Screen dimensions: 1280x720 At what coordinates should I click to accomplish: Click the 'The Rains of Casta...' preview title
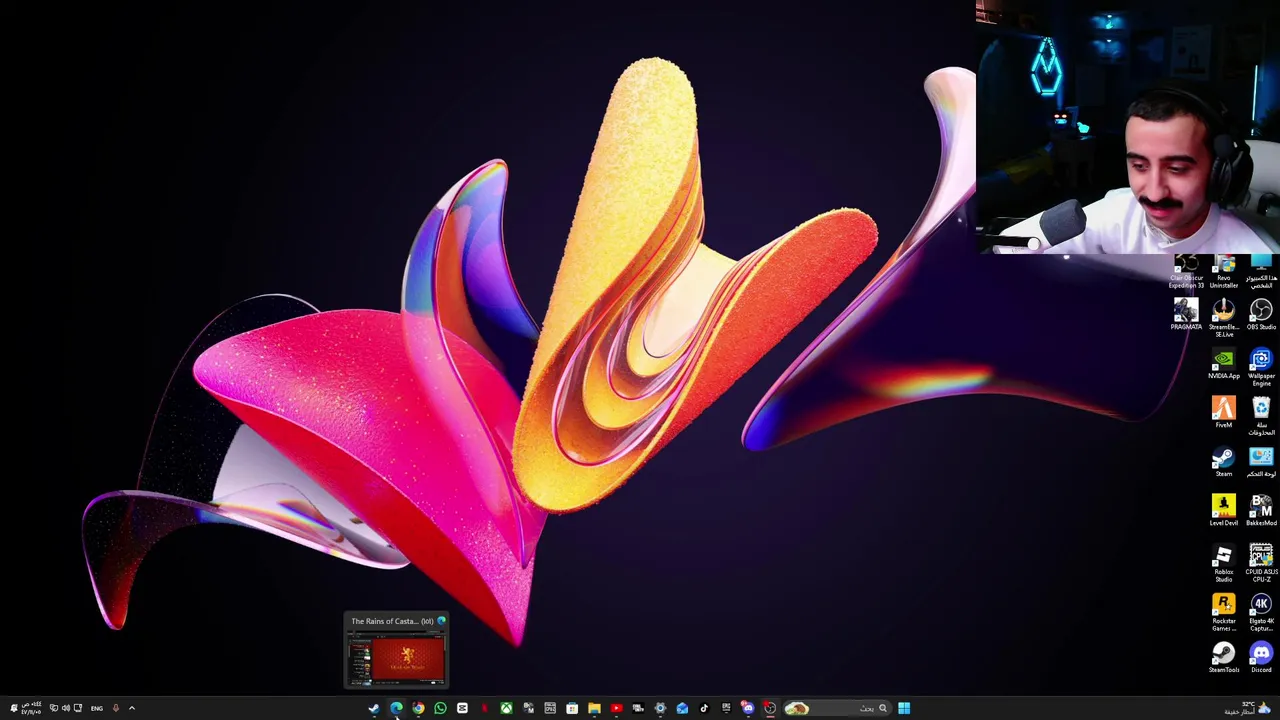point(391,621)
